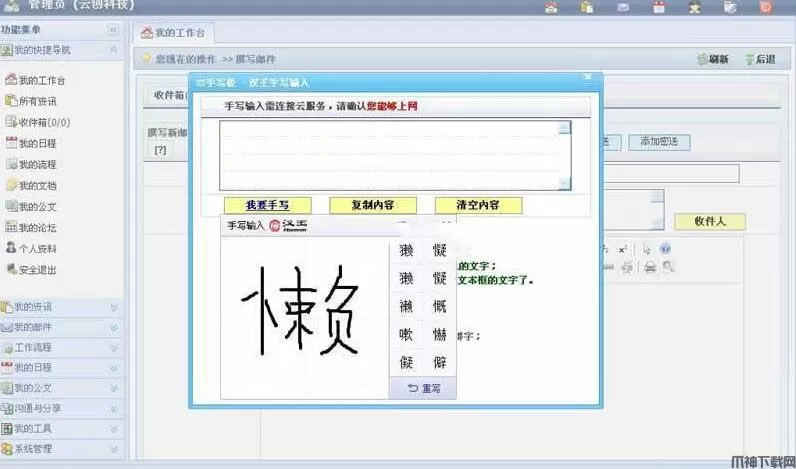Click the yellow 收件人 button

(x=710, y=221)
